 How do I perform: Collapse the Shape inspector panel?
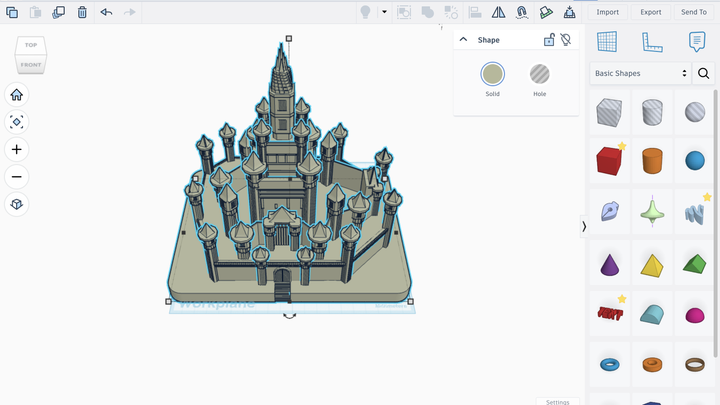point(463,40)
